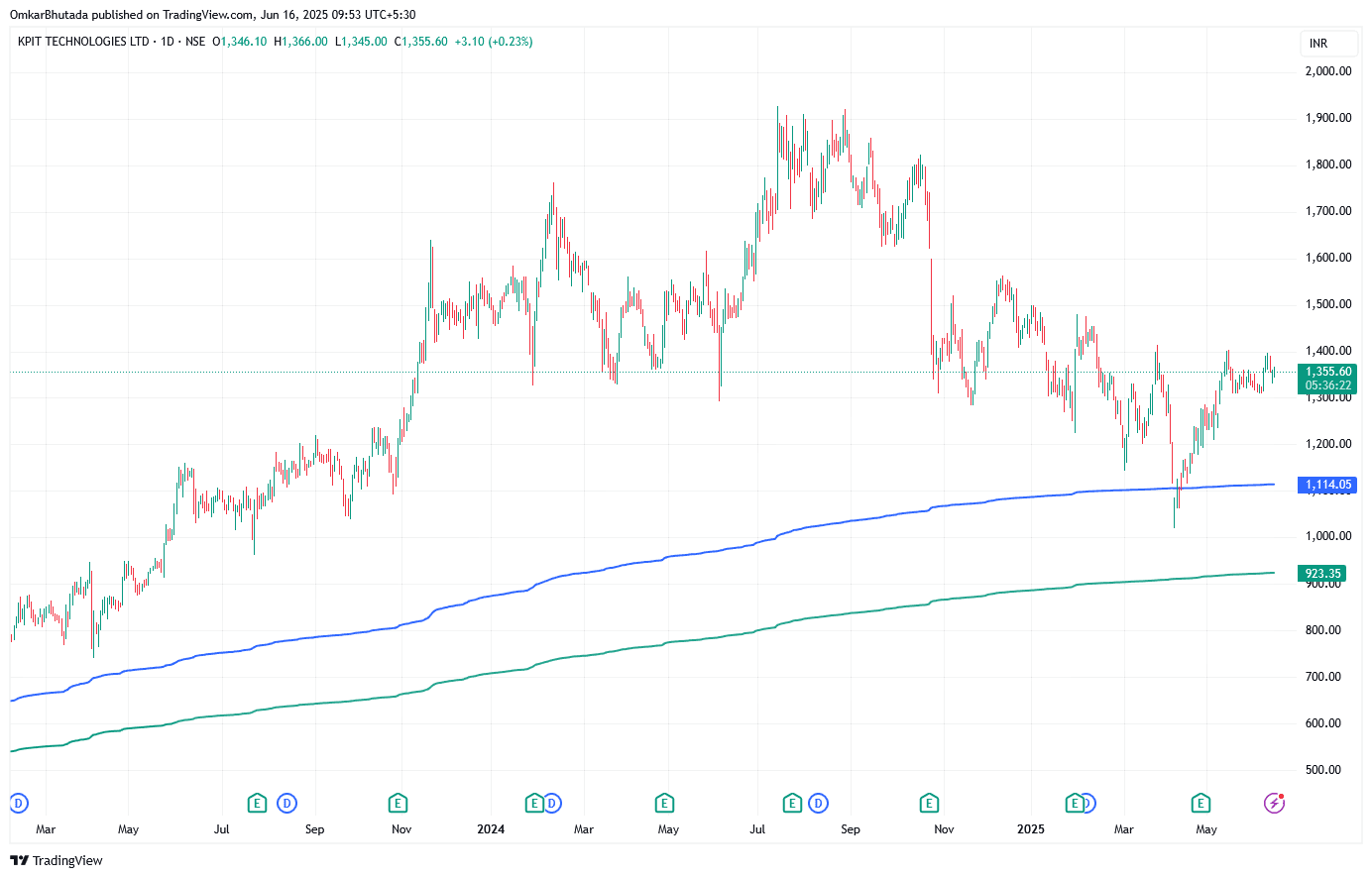Select the earnings marker above Nov 2023

(x=398, y=803)
